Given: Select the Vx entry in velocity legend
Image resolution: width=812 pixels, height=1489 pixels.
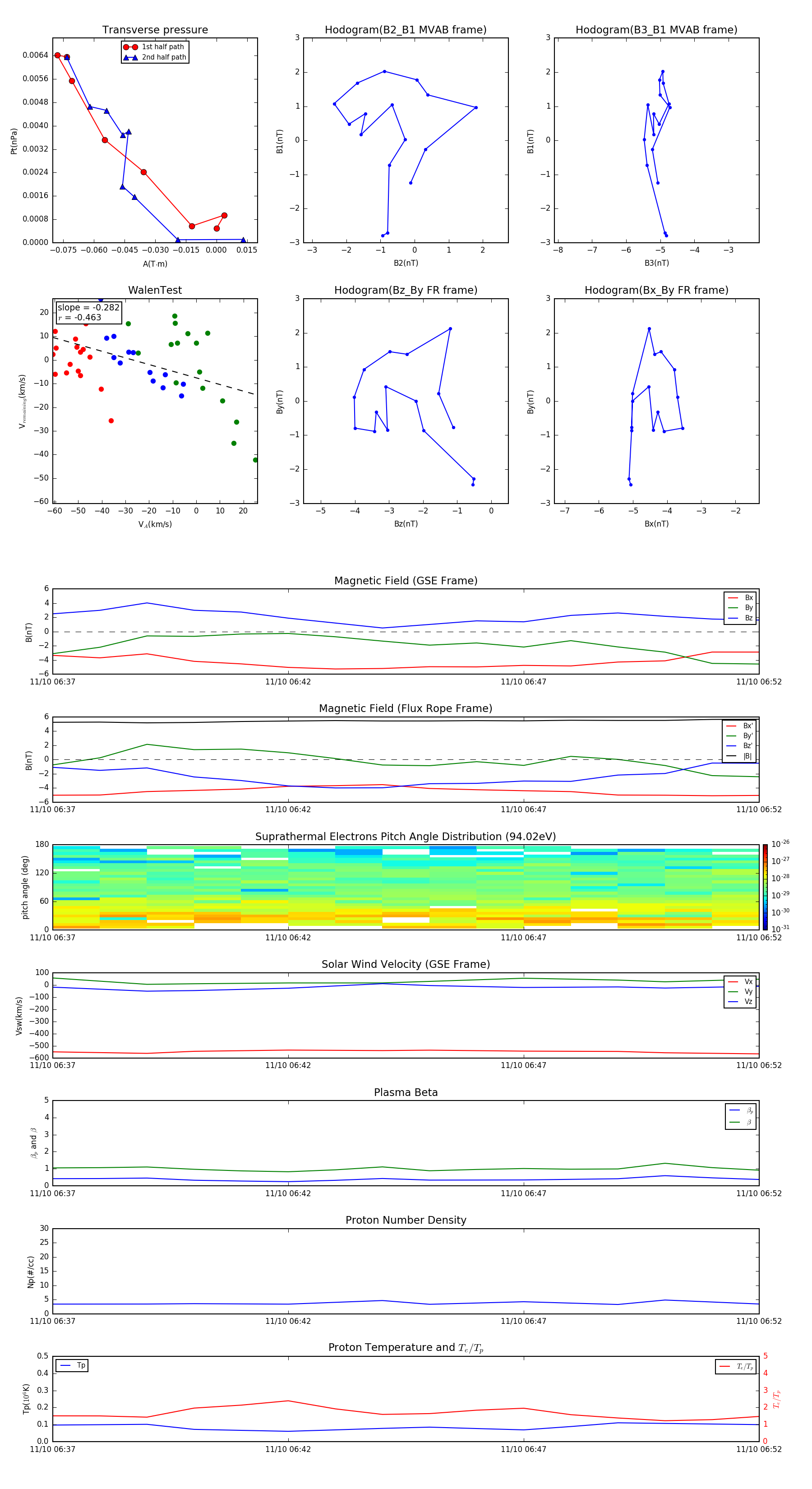Looking at the screenshot, I should pyautogui.click(x=740, y=981).
